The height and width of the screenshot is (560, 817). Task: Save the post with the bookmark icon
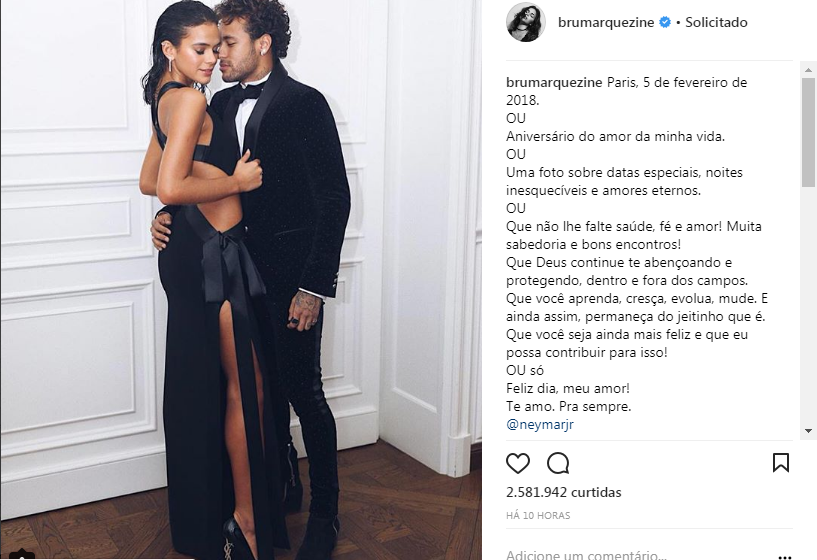(x=781, y=462)
